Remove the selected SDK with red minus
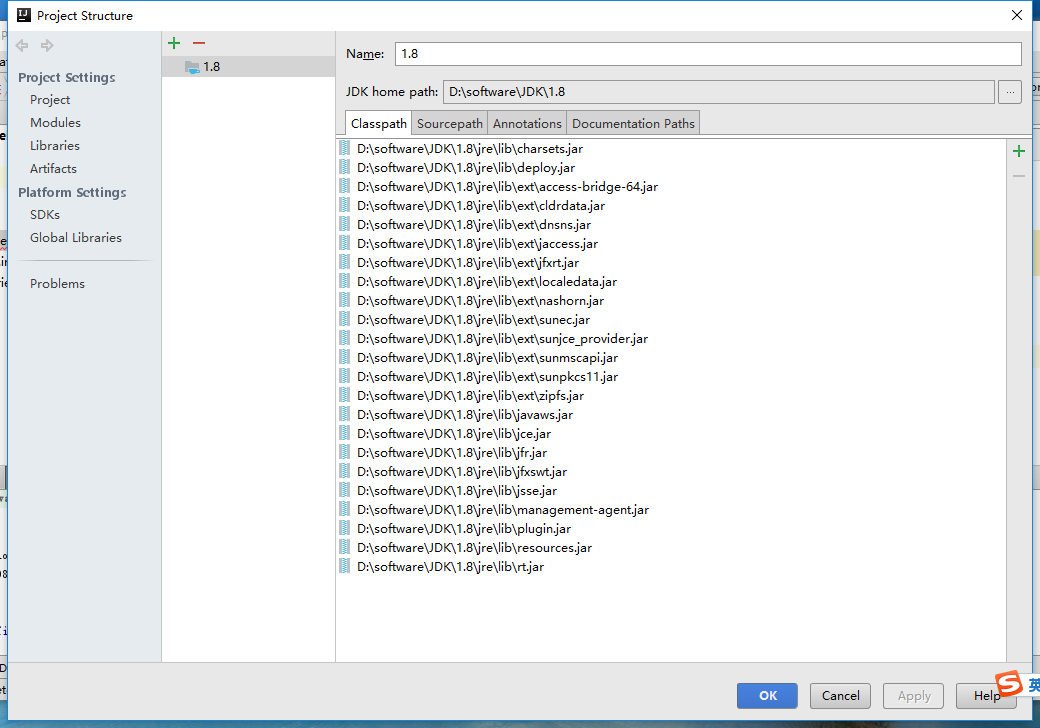The image size is (1040, 728). (x=199, y=43)
